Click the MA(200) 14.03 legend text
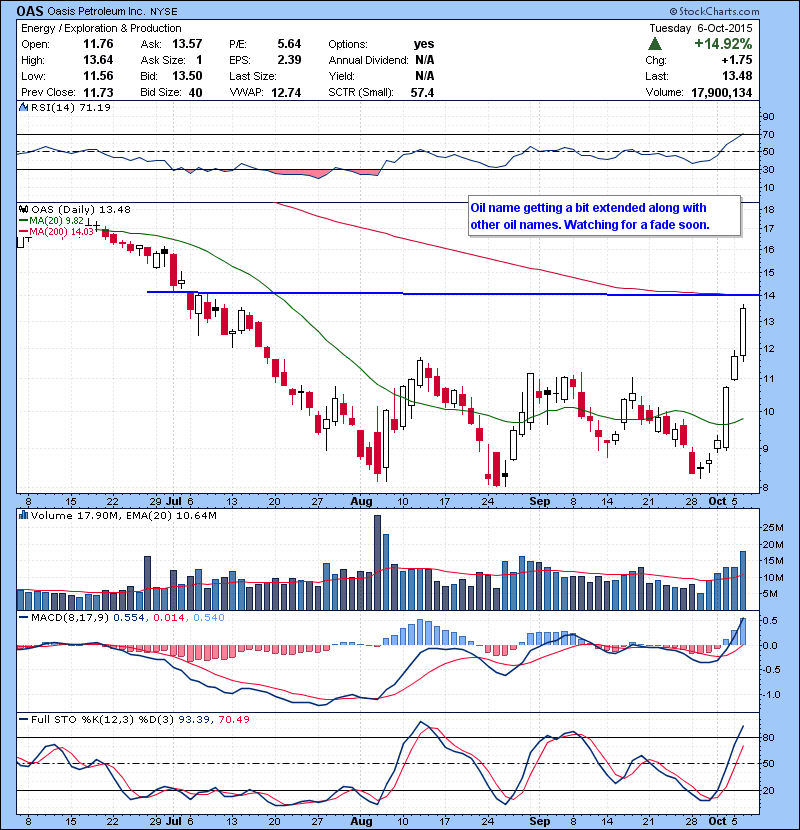Screen dimensions: 800x830 [61, 231]
